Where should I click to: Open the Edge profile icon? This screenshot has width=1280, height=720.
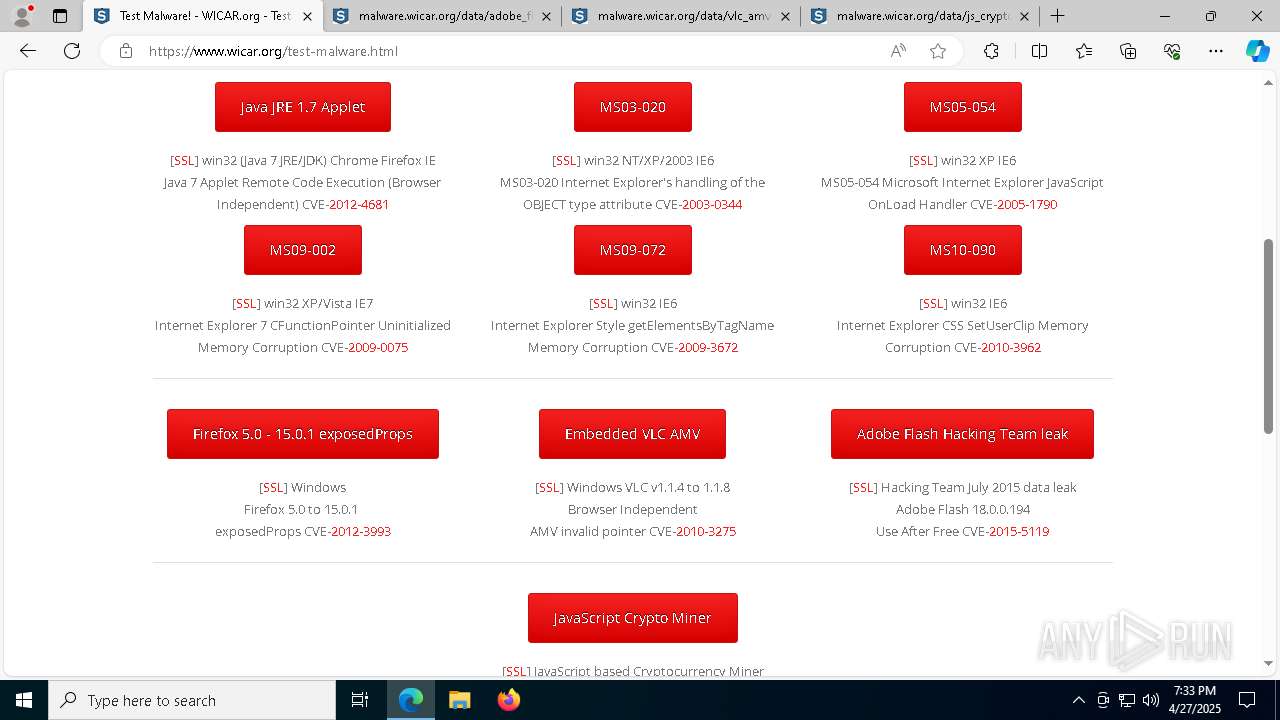click(22, 16)
